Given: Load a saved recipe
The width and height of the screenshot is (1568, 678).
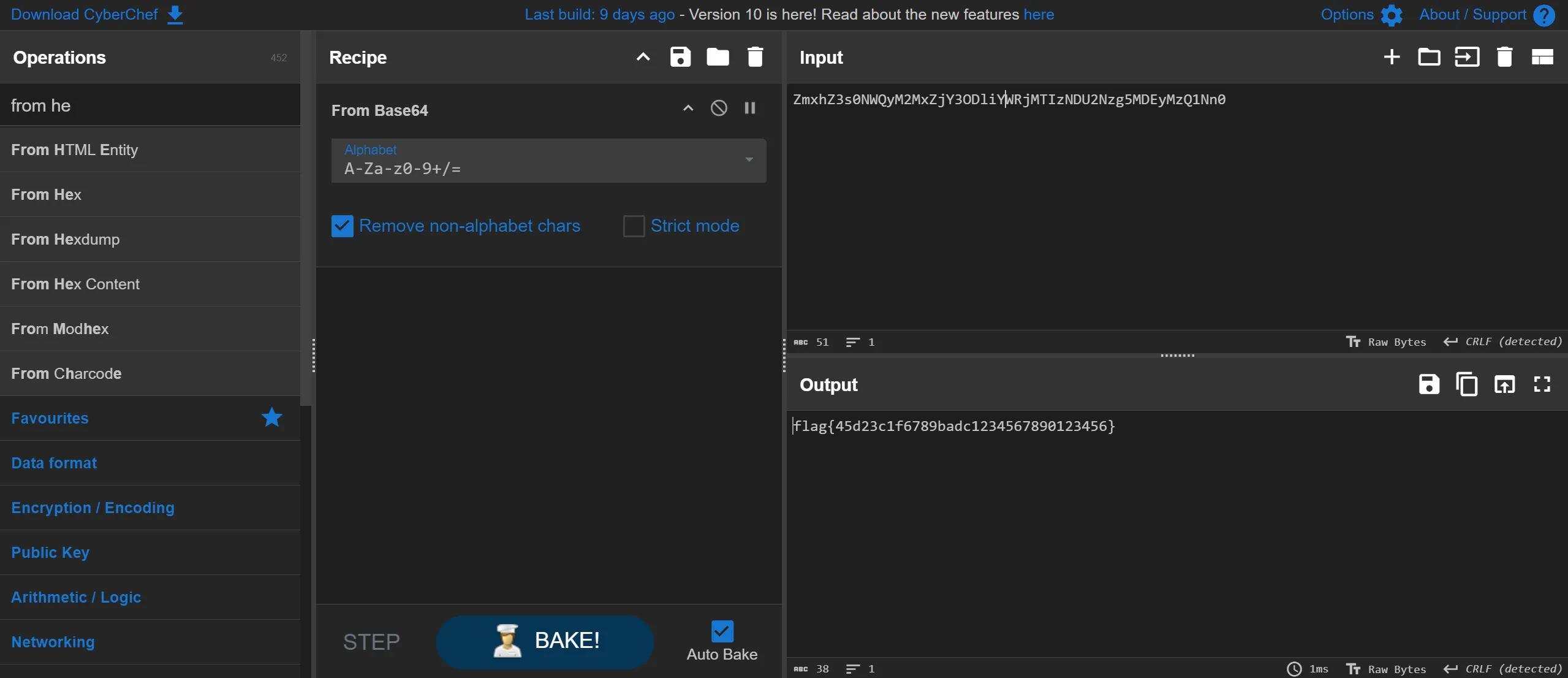Looking at the screenshot, I should 718,57.
